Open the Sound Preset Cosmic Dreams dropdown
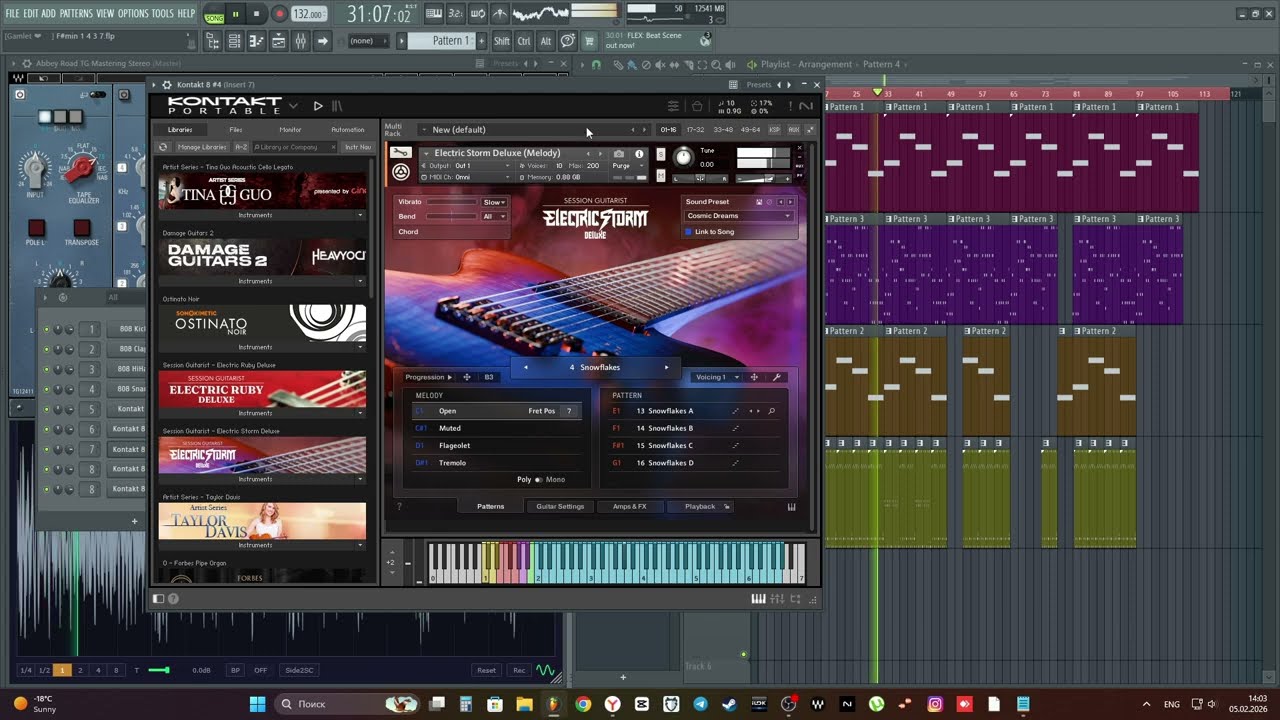Screen dimensions: 1280x720 [x=738, y=216]
